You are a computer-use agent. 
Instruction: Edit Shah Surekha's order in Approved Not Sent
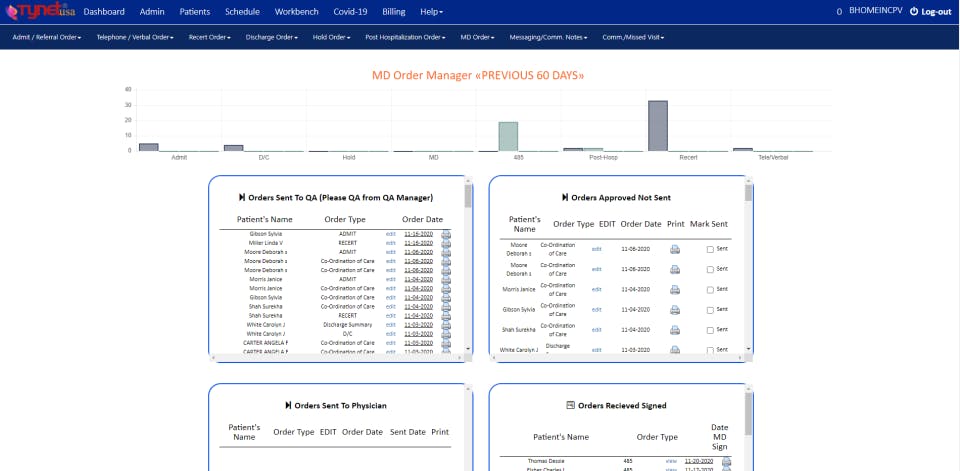596,330
